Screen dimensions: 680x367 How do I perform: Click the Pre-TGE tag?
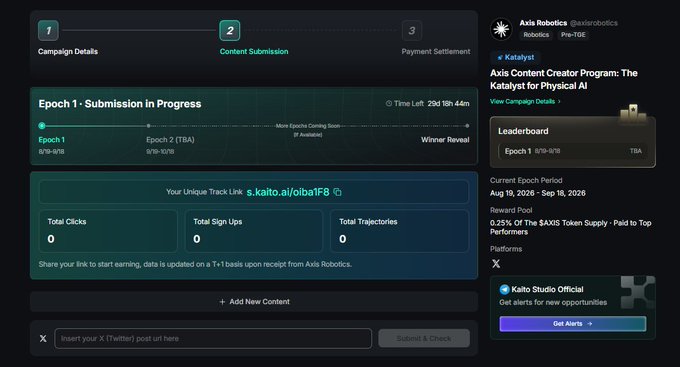[573, 35]
